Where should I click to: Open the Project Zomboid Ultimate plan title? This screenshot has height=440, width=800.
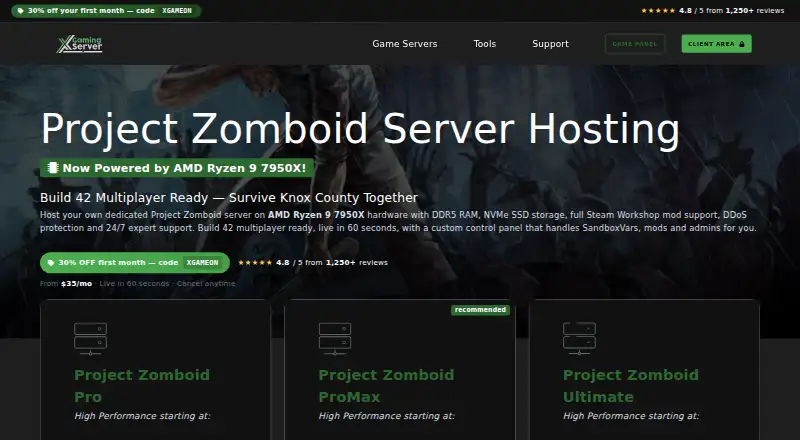pos(631,386)
